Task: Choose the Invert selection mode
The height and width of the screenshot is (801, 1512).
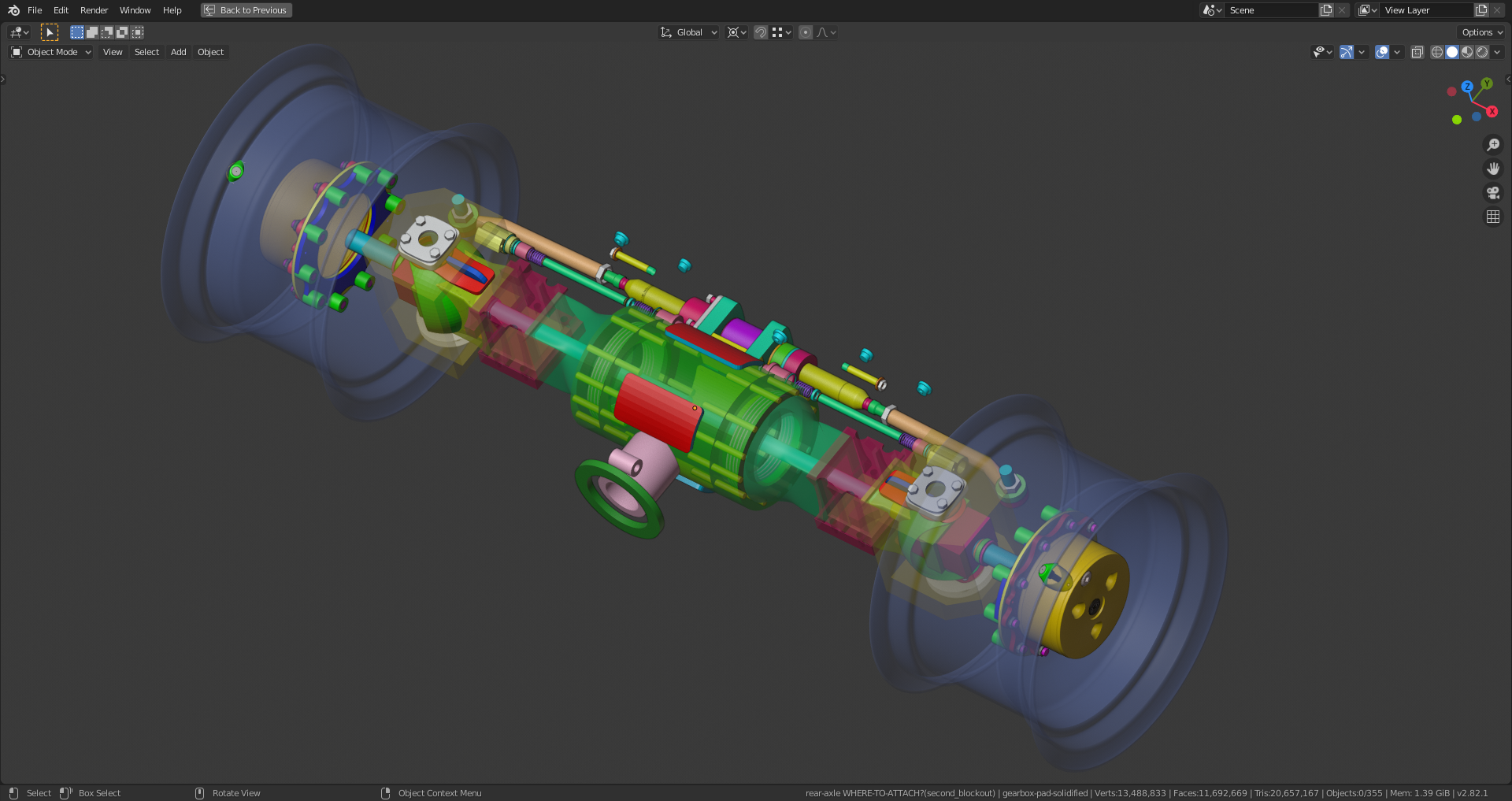Action: (122, 32)
